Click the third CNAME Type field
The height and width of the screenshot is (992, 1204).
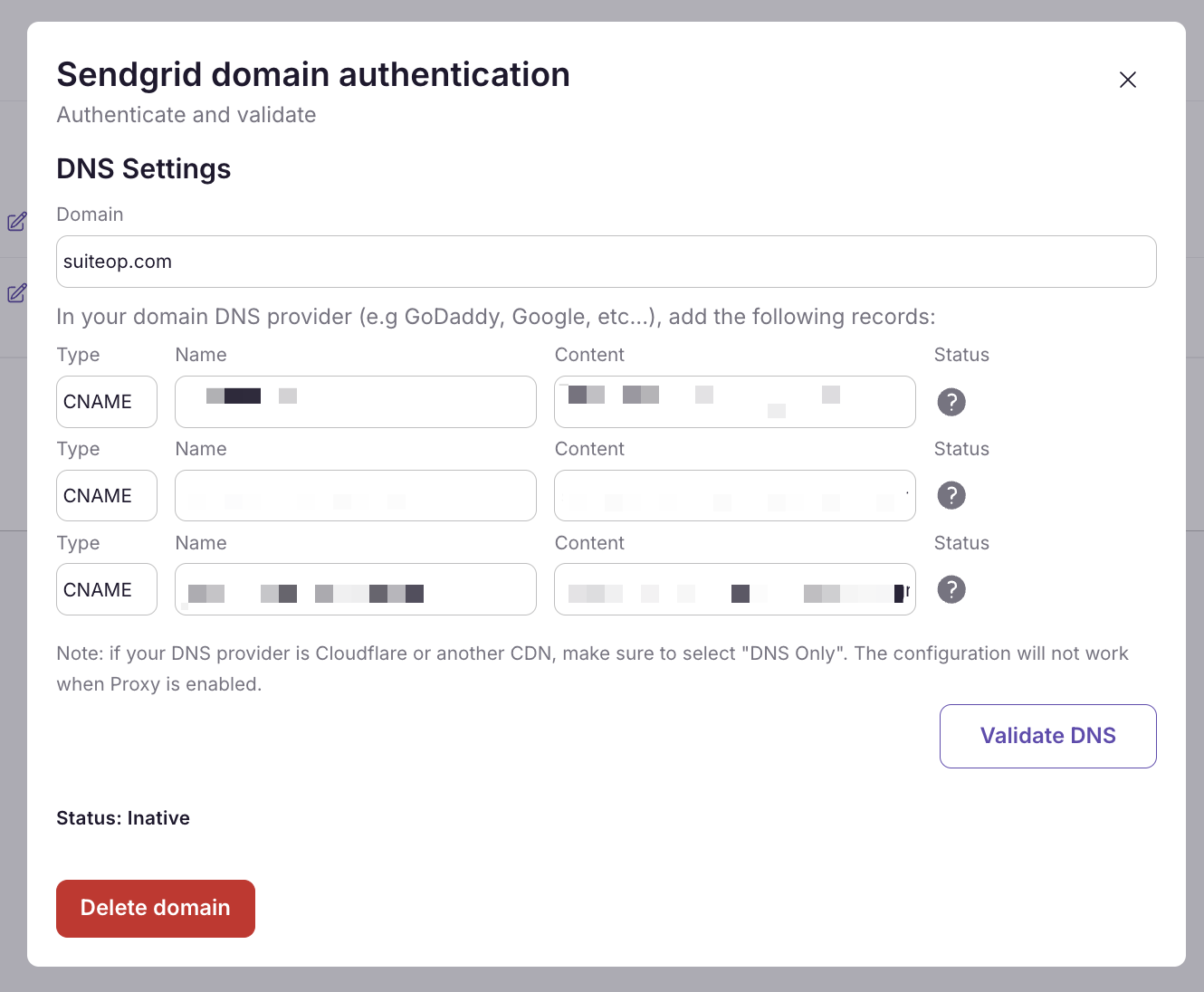coord(106,589)
